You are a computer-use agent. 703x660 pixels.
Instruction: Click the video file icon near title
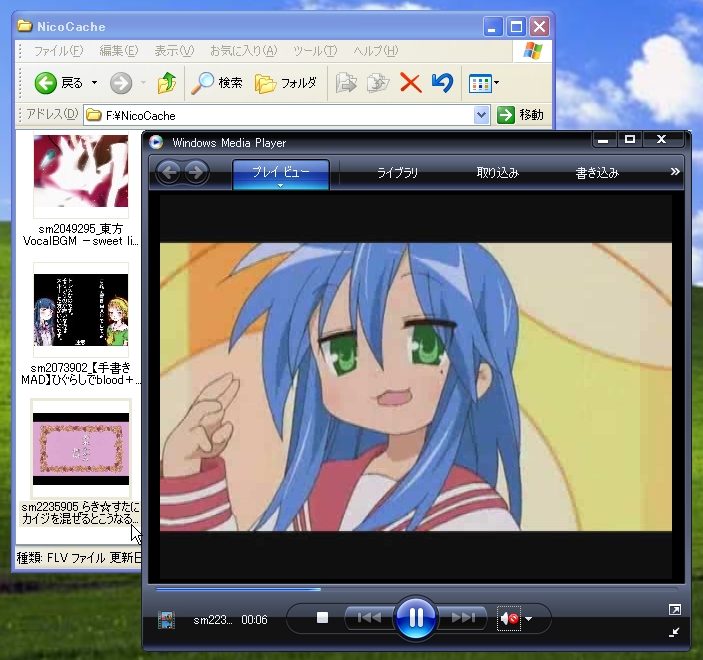(166, 620)
